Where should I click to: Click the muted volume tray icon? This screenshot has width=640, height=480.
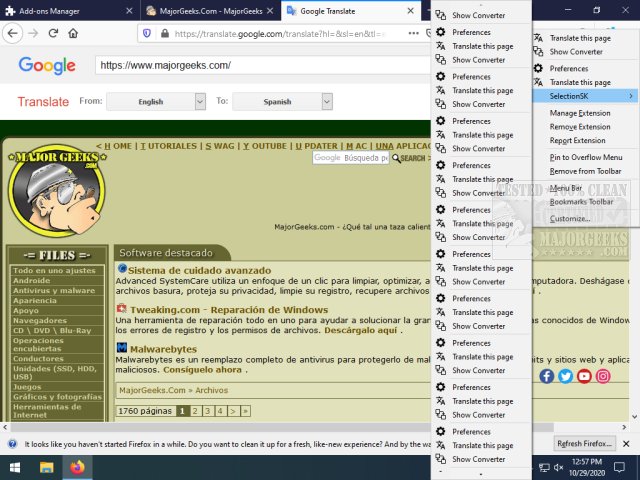559,467
